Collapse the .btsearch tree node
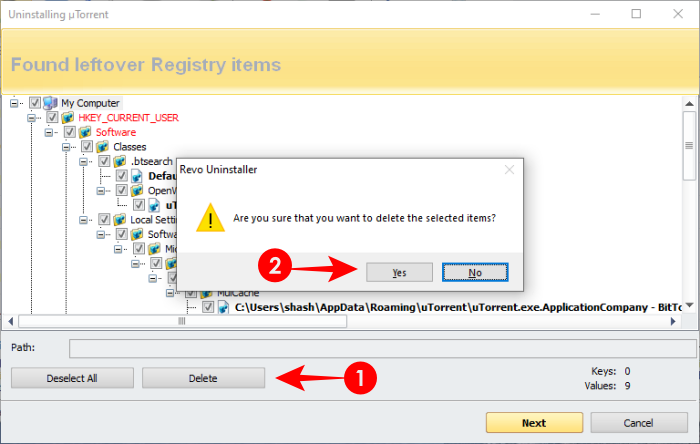 tap(83, 162)
